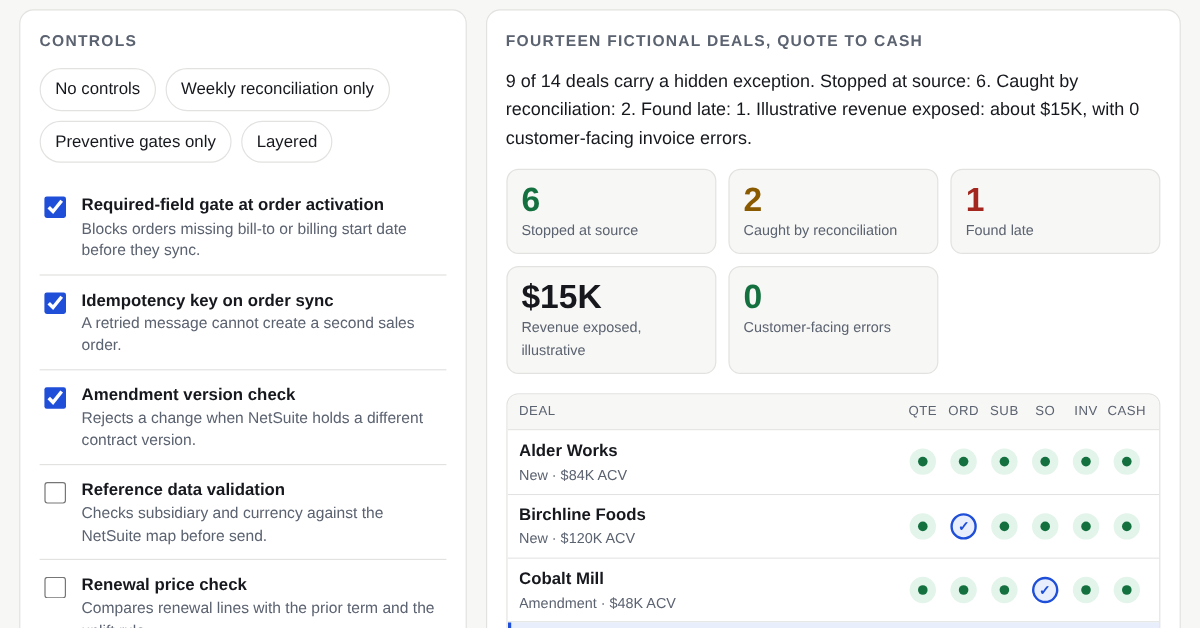The height and width of the screenshot is (628, 1200).
Task: Open Cobalt Mill SO checkmark marker
Action: [1045, 590]
